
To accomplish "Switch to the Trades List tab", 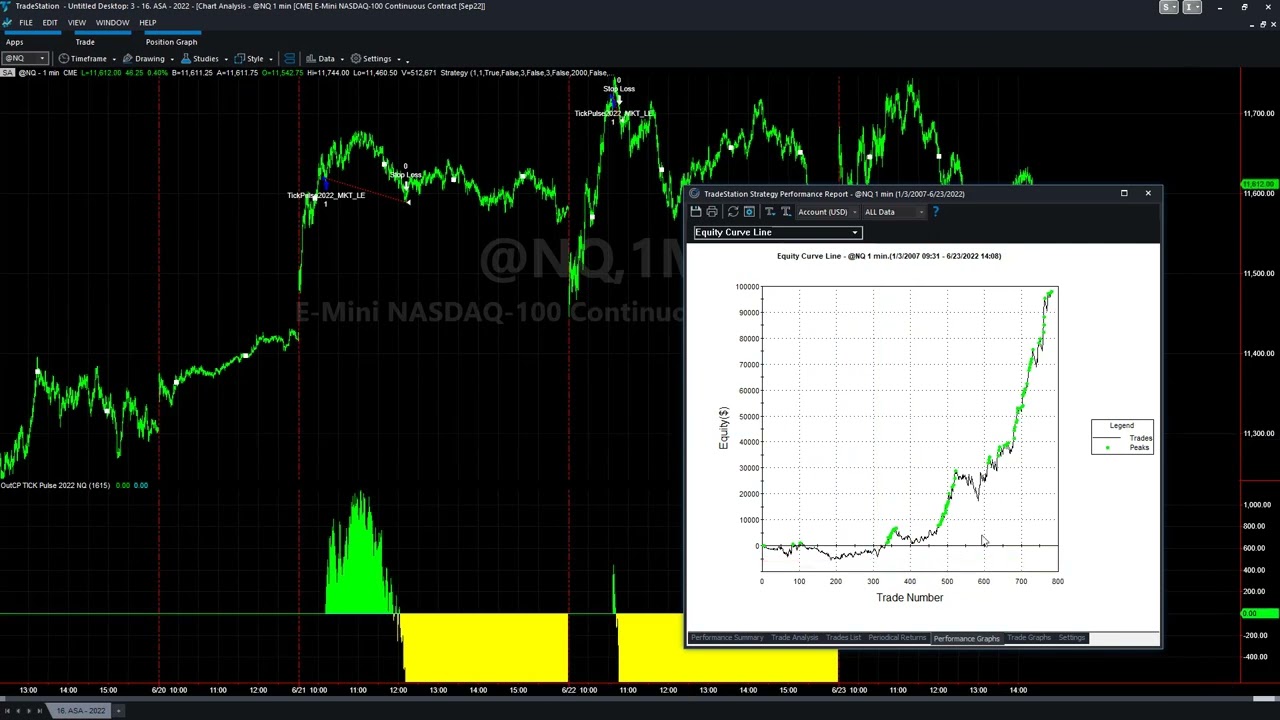I will click(x=843, y=638).
